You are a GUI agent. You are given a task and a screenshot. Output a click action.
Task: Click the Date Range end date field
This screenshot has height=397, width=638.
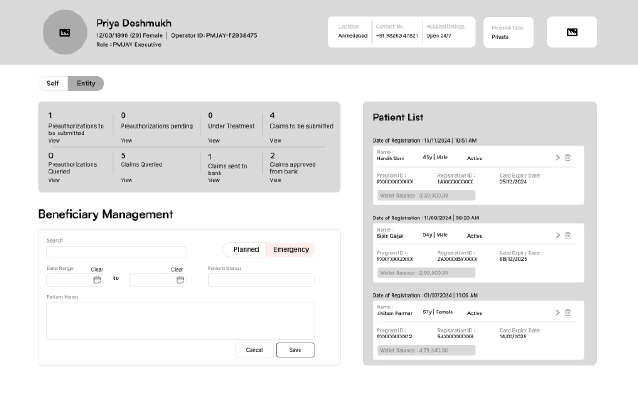tap(158, 280)
